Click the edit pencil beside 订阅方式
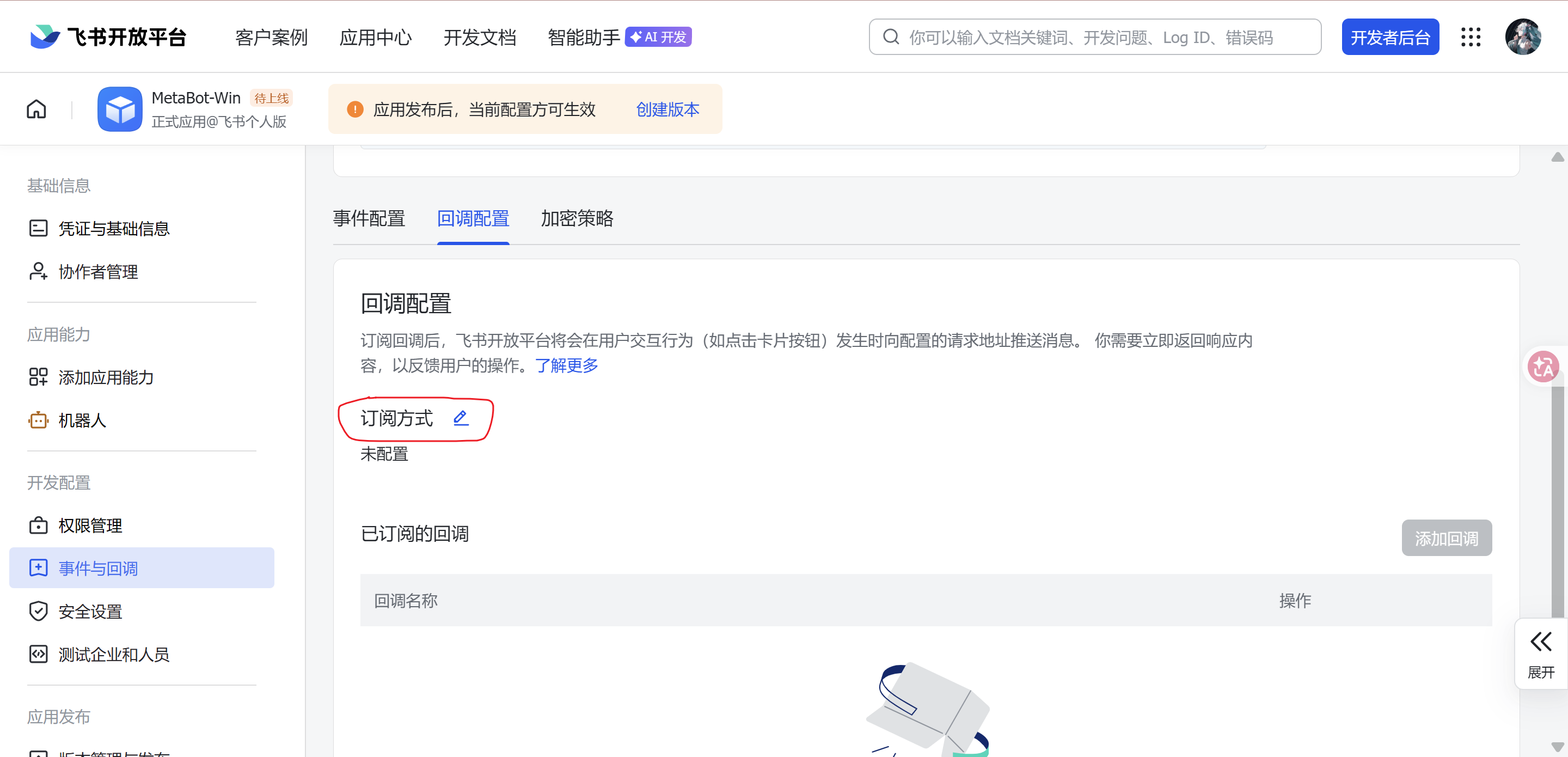The width and height of the screenshot is (1568, 757). (461, 418)
